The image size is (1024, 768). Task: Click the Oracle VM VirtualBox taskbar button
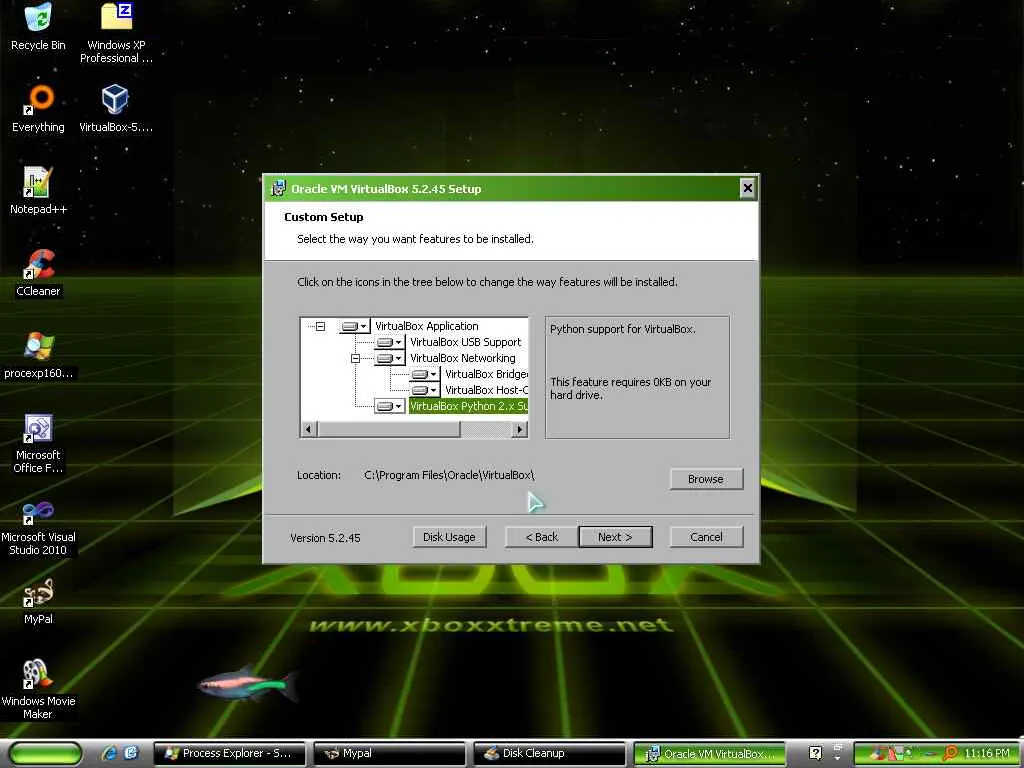click(x=709, y=753)
